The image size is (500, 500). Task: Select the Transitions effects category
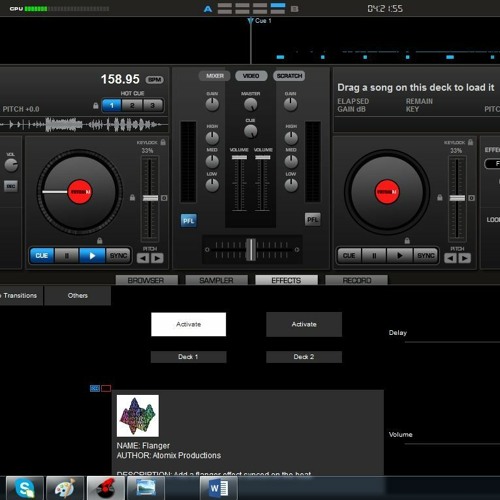(x=21, y=295)
